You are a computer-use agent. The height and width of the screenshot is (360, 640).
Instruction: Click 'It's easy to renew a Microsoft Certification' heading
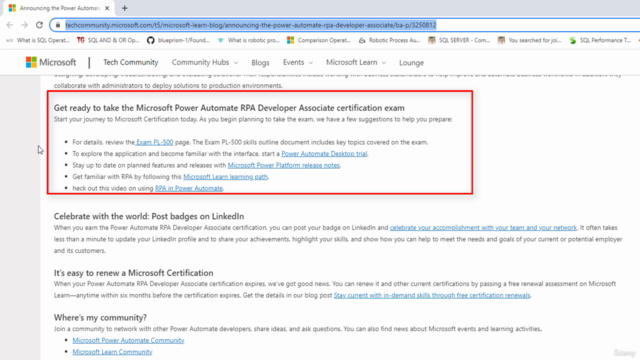click(x=133, y=273)
